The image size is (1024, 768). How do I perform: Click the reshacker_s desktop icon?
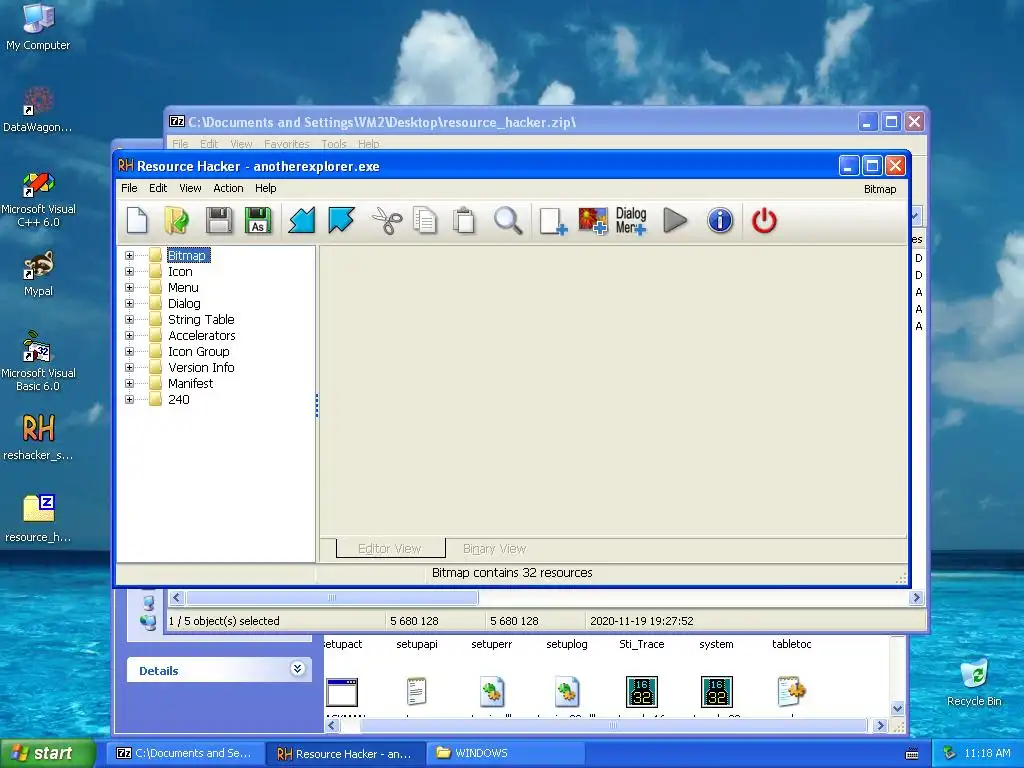pos(38,437)
